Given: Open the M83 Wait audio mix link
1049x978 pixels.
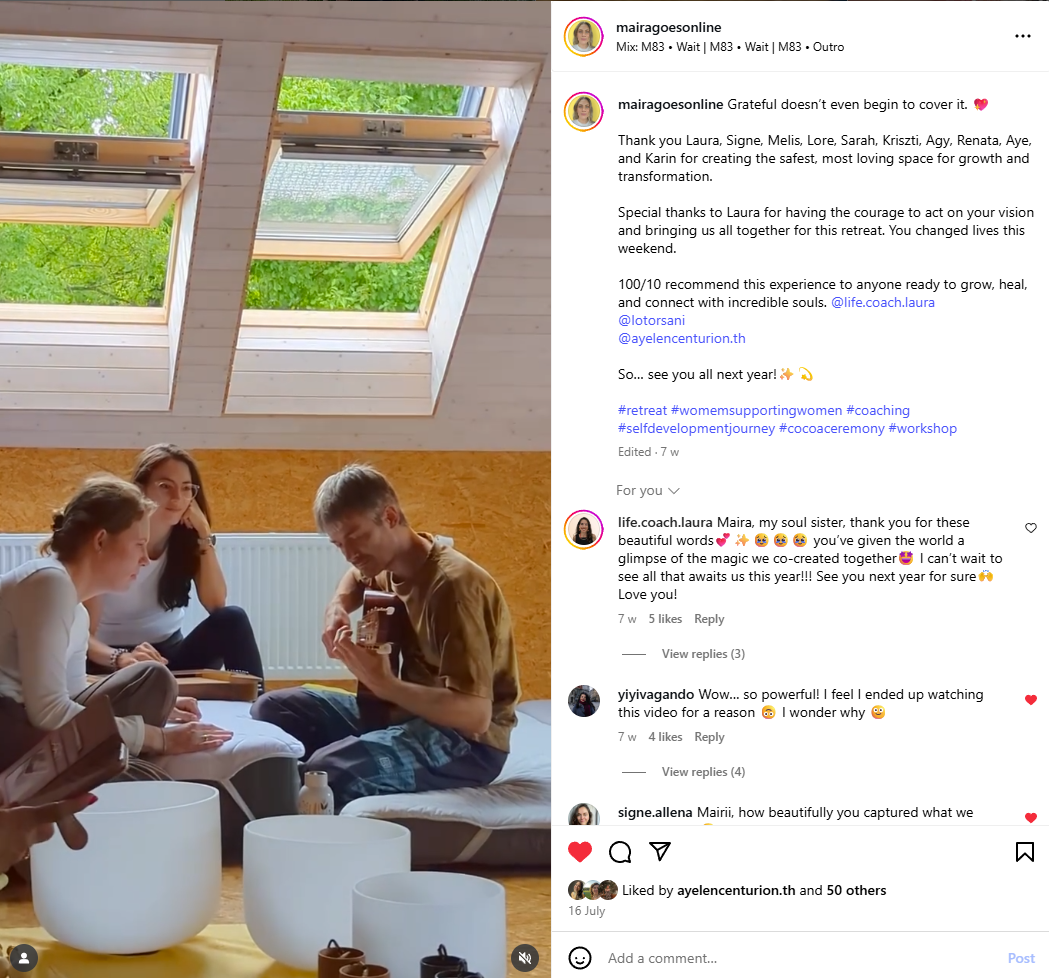Looking at the screenshot, I should (730, 47).
